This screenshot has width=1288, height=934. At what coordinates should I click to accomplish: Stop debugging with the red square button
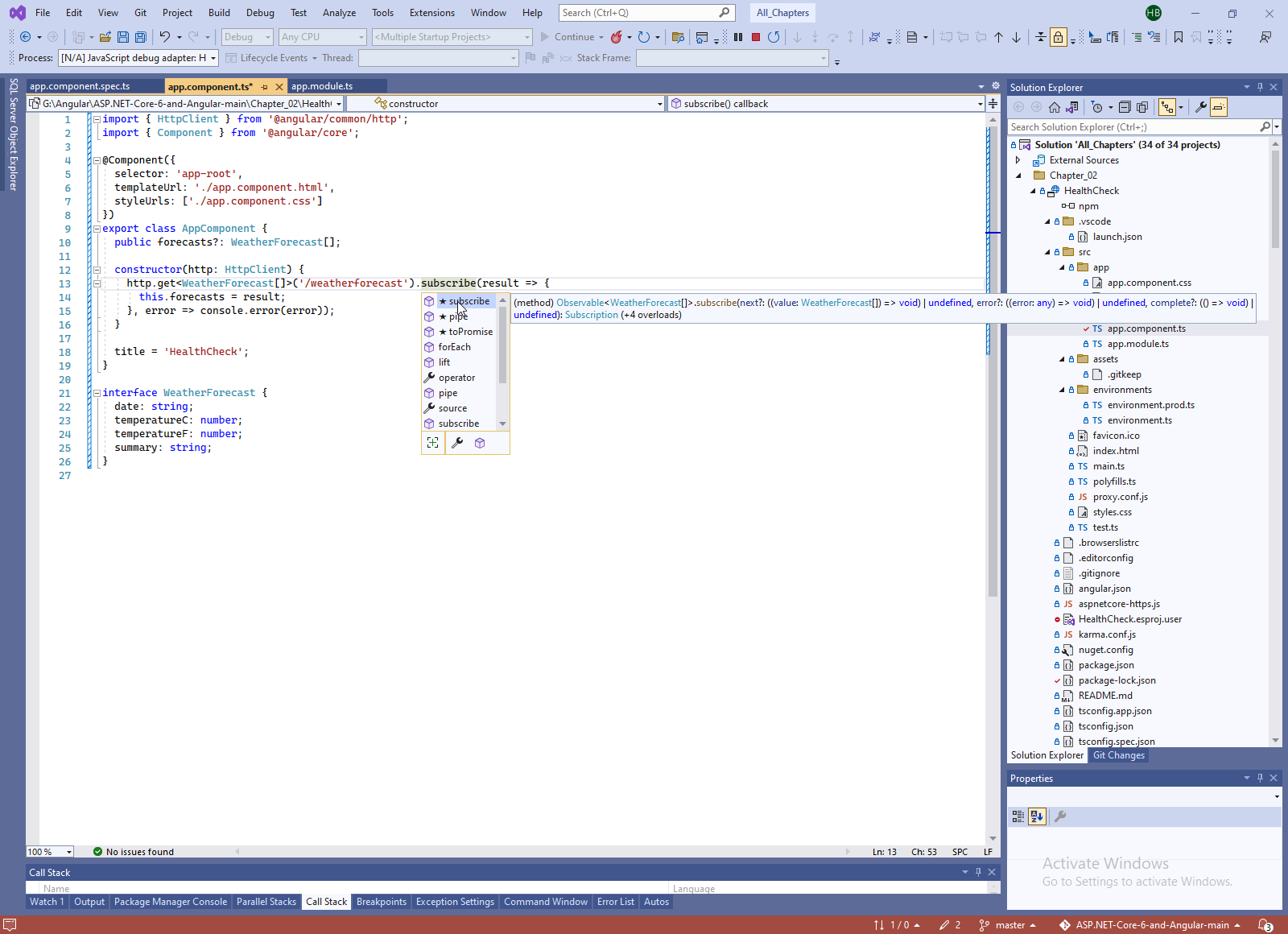click(x=755, y=37)
